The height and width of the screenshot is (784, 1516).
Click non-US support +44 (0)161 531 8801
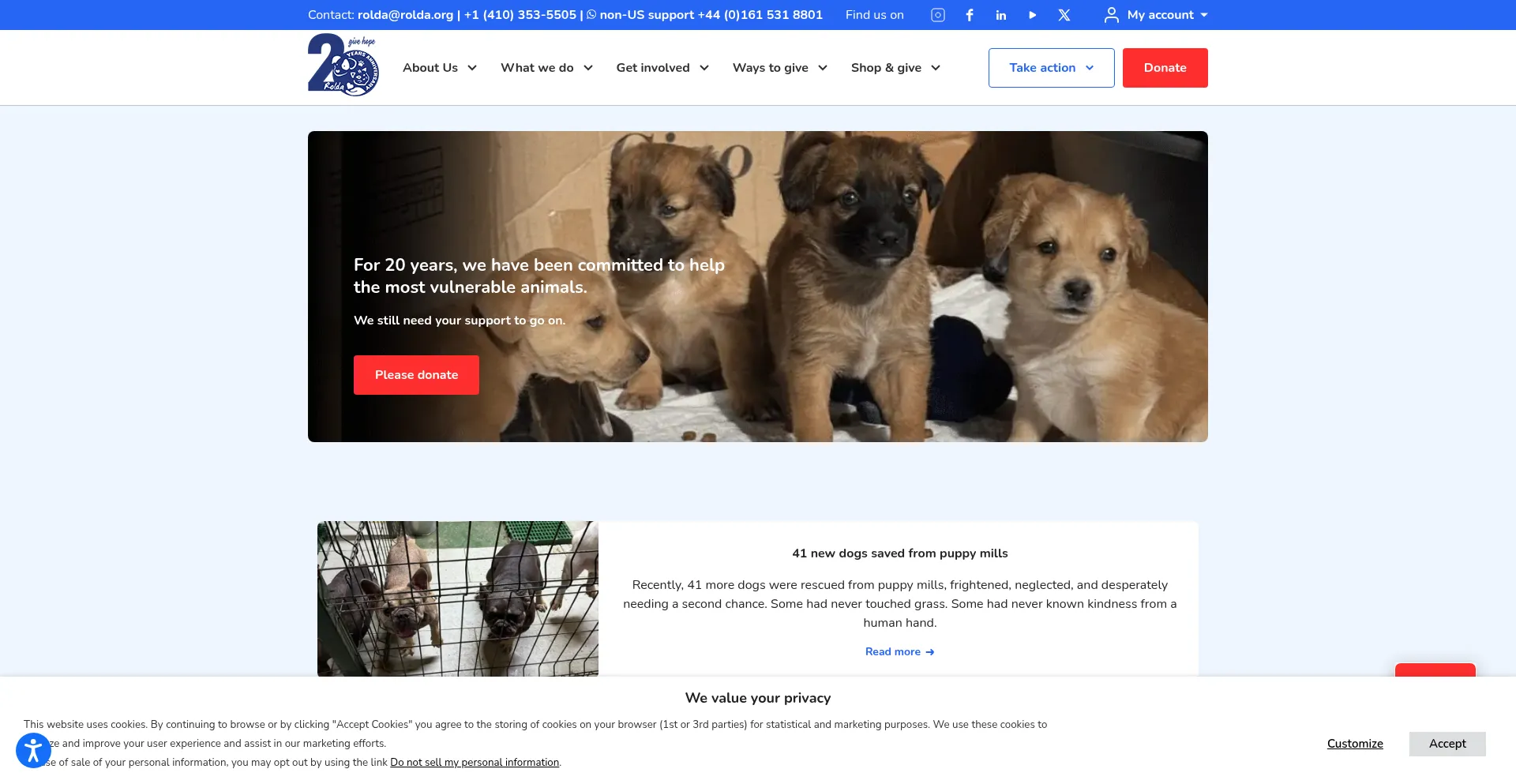coord(711,15)
